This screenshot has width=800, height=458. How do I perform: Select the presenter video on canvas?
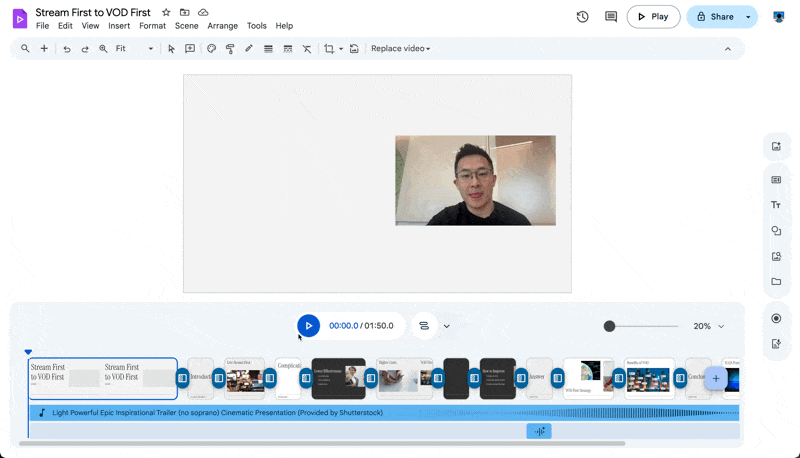coord(475,181)
